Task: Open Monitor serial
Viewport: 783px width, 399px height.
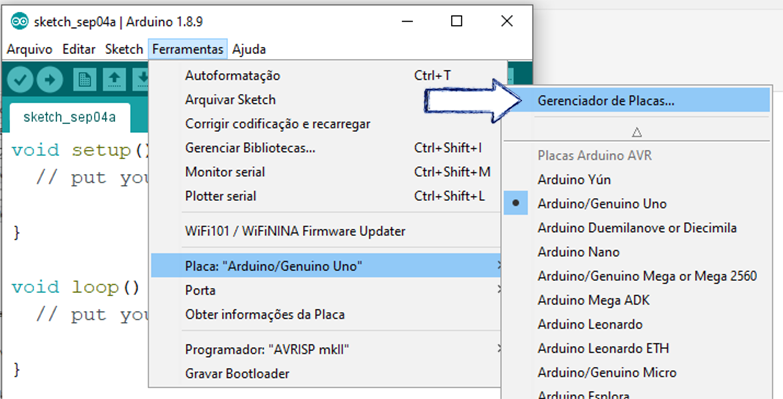Action: click(326, 172)
